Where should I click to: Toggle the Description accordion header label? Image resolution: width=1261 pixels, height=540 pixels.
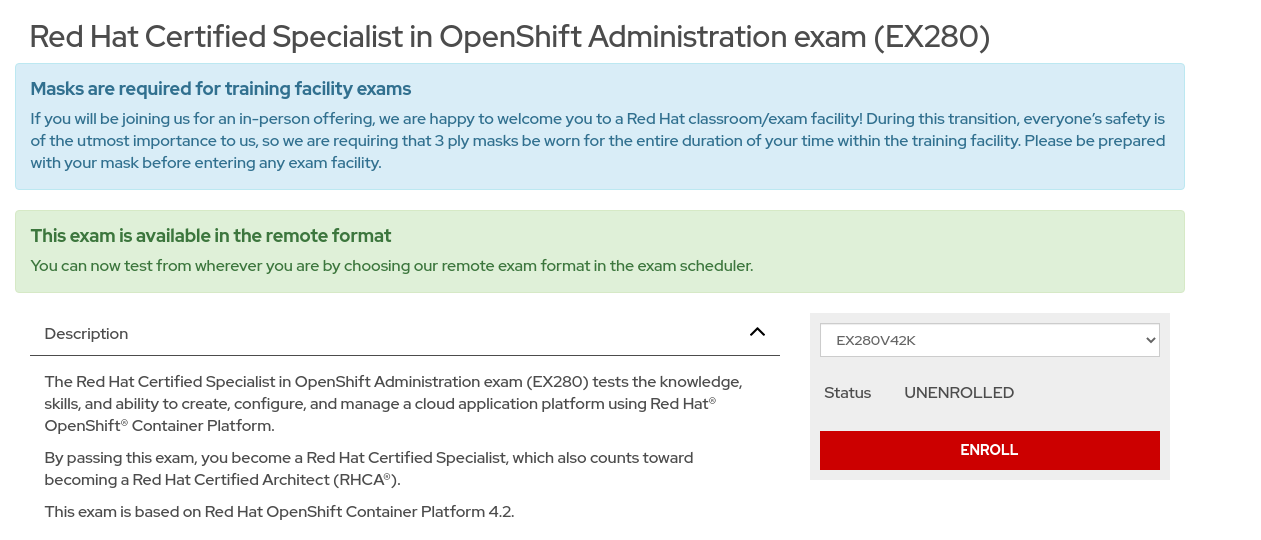pos(86,334)
